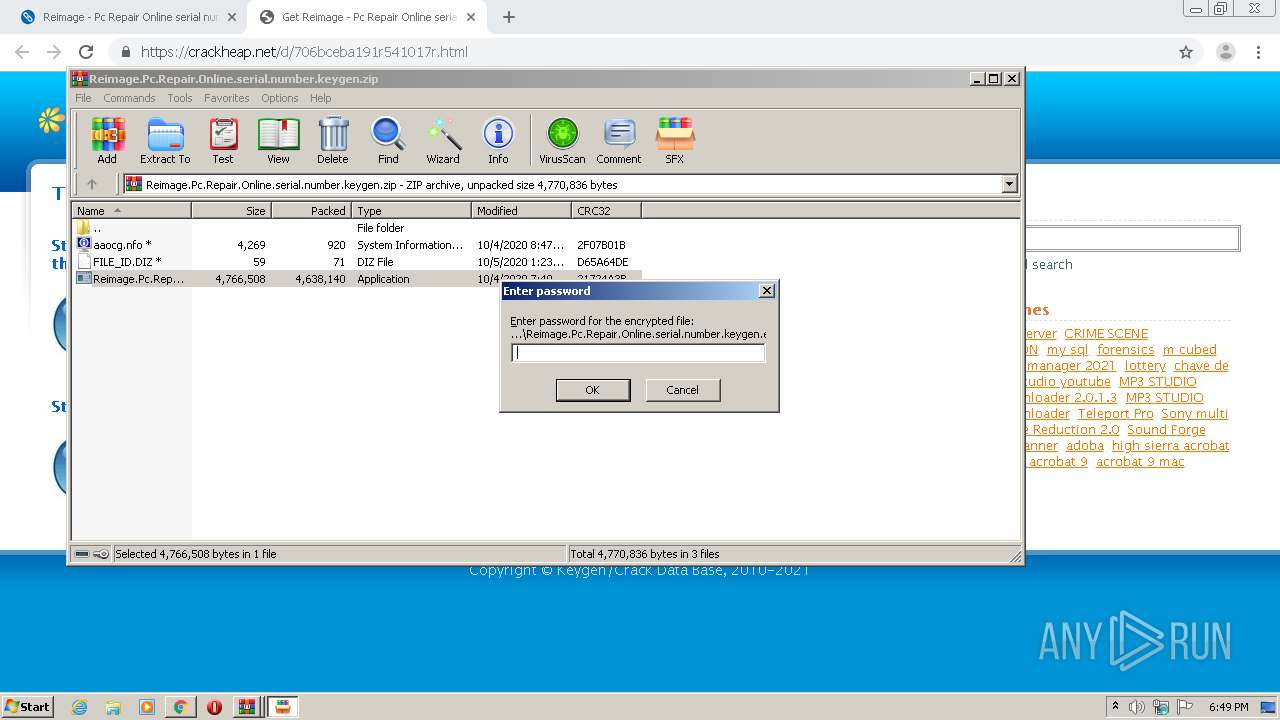This screenshot has width=1280, height=720.
Task: Sort by CRC32 column header
Action: (606, 211)
